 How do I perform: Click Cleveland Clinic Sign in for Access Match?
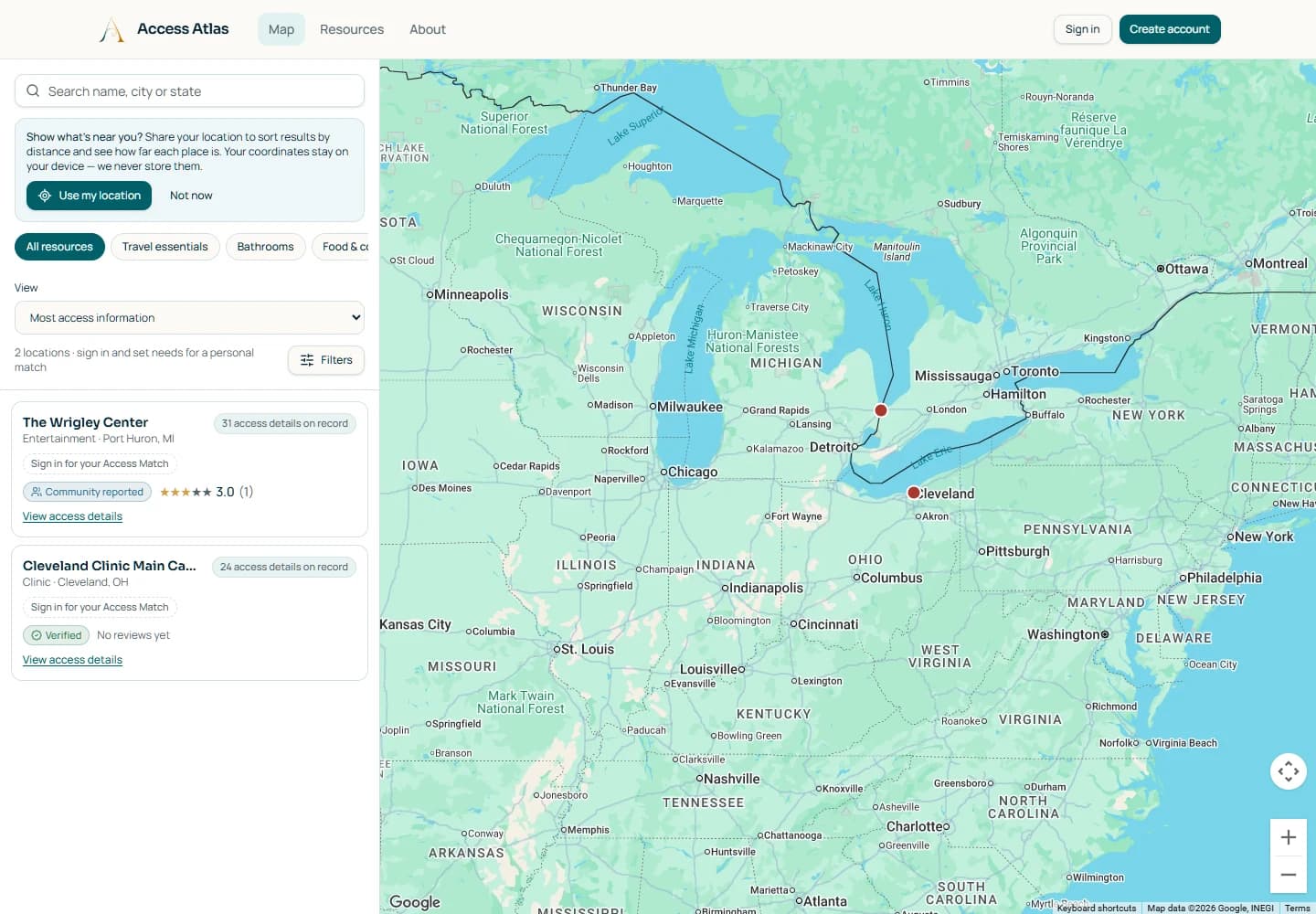coord(100,607)
